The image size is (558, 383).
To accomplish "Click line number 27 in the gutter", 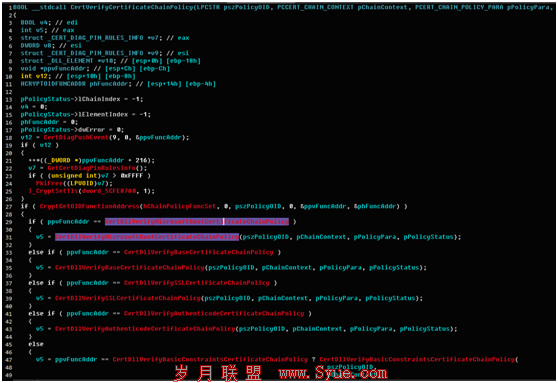I will (9, 207).
